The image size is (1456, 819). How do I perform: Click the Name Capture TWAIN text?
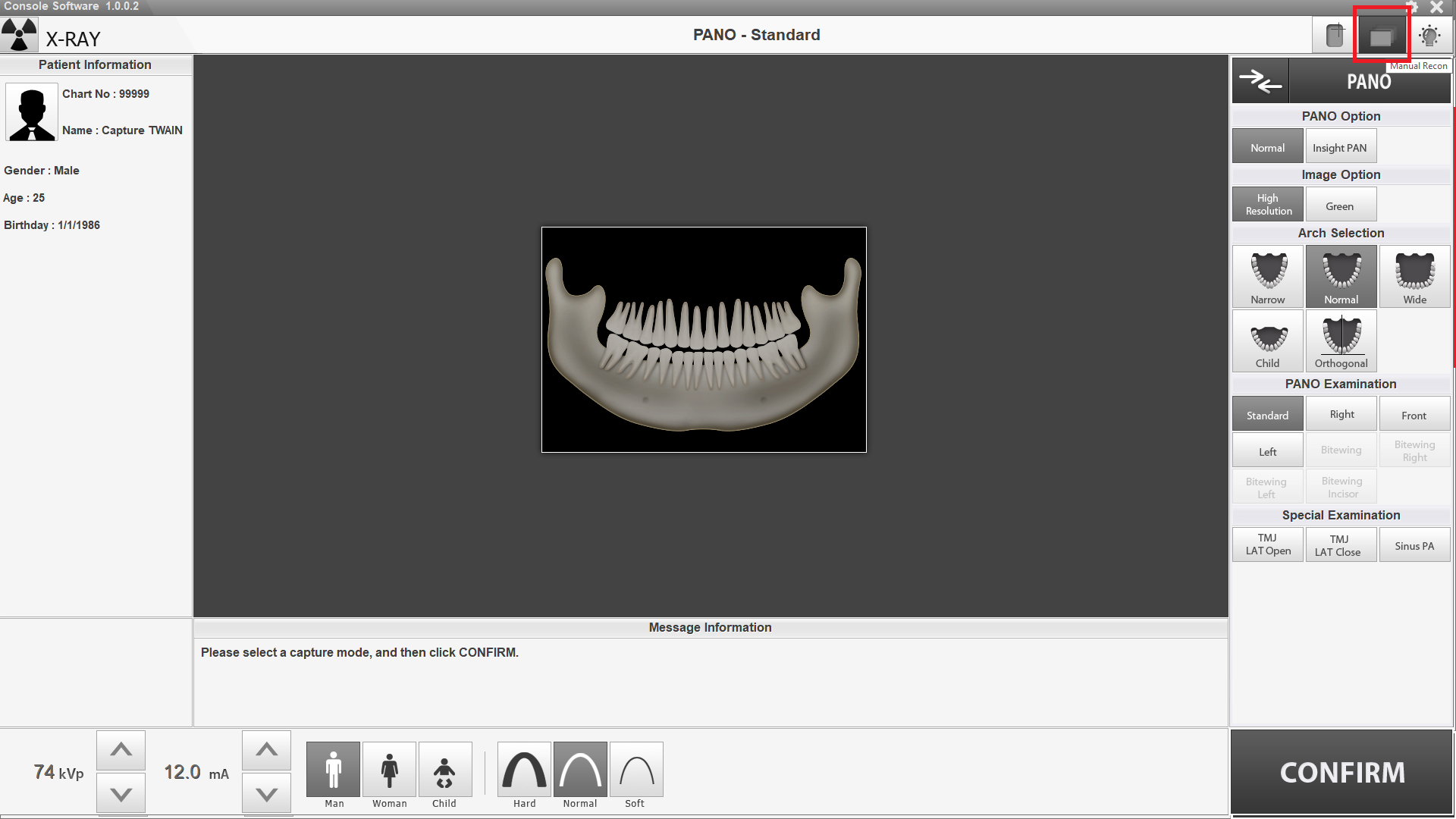tap(122, 130)
